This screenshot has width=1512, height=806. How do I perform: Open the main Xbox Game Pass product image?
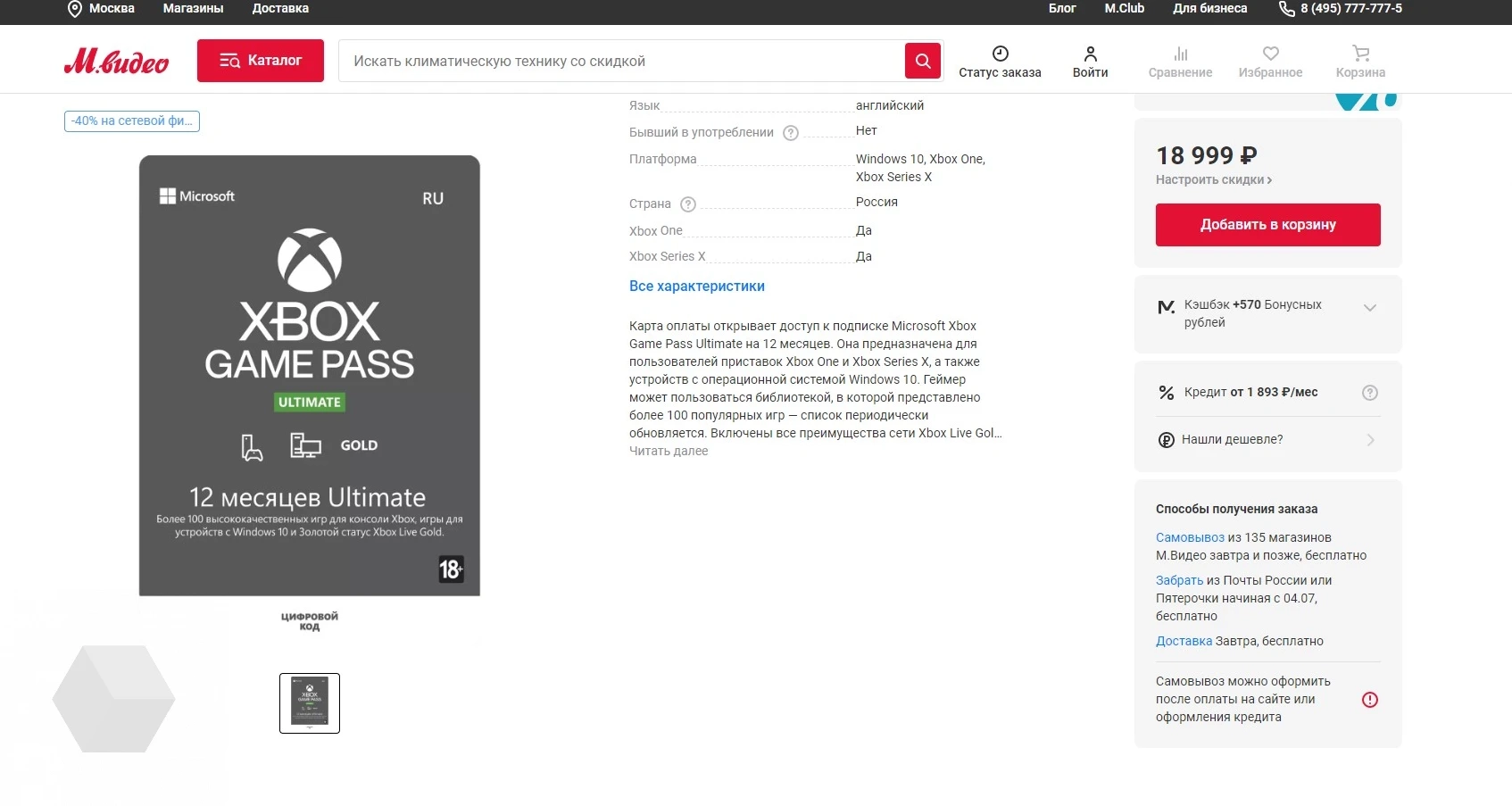point(310,376)
